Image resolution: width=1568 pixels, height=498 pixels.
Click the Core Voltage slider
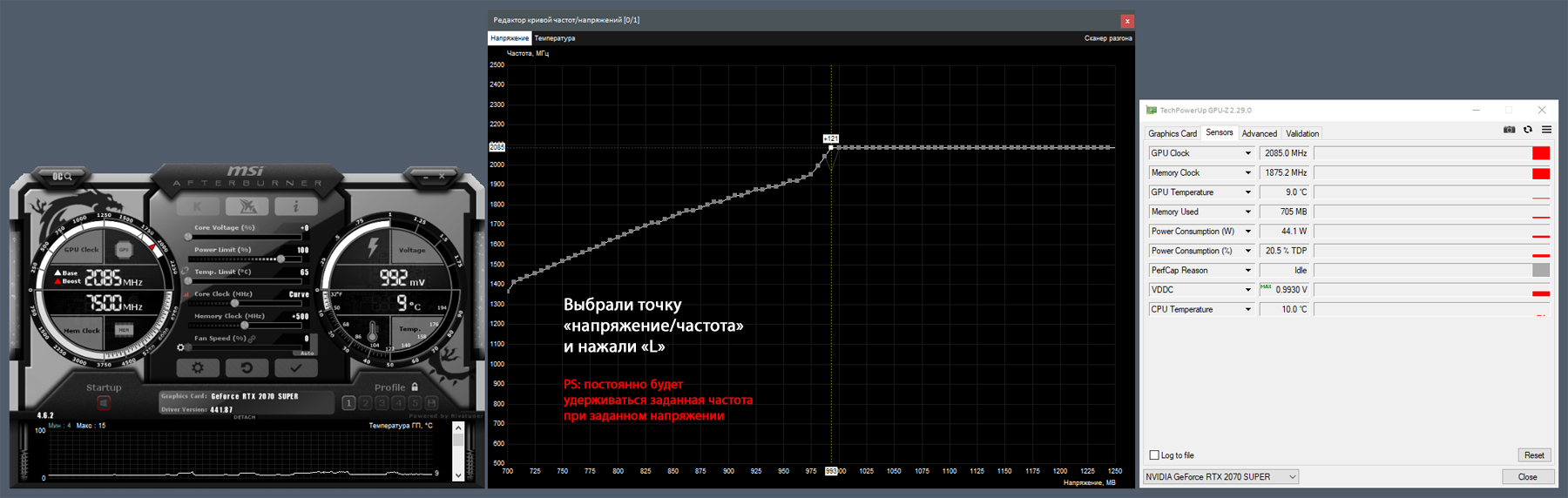tap(244, 236)
